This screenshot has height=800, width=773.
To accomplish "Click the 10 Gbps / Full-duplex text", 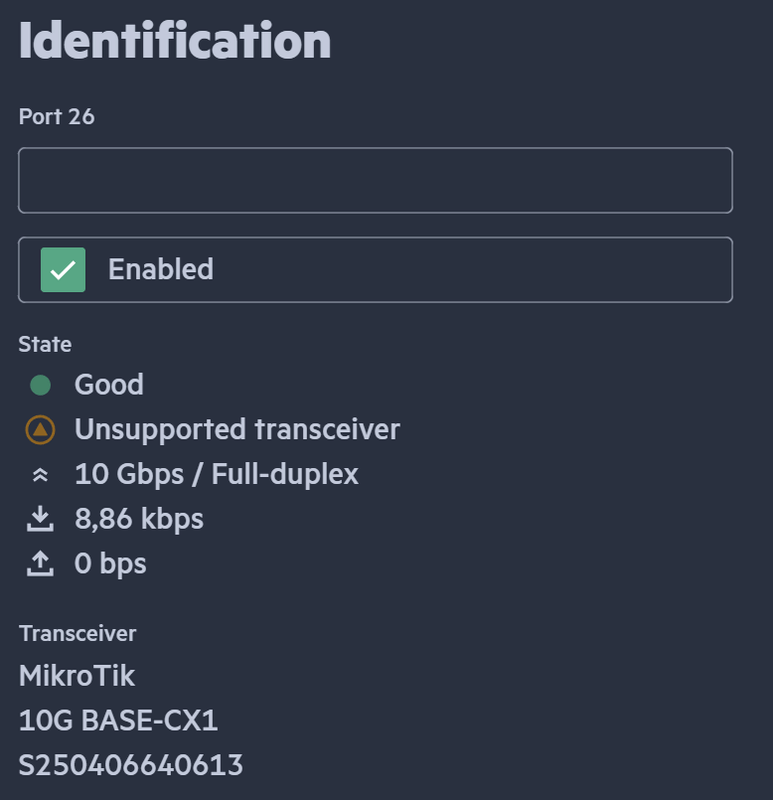I will (x=216, y=474).
